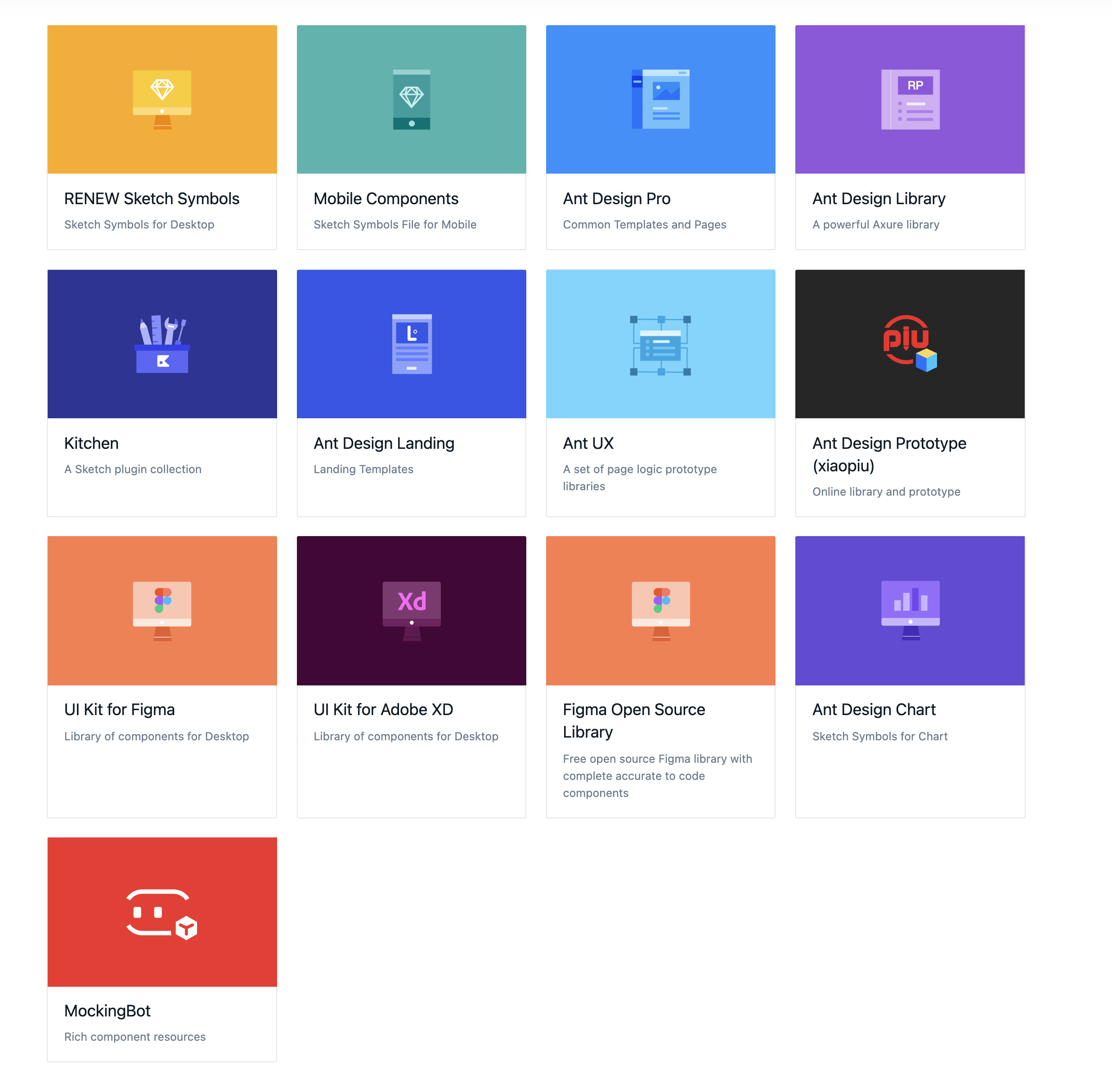Click the Mobile Components phone icon
This screenshot has width=1112, height=1092.
tap(411, 99)
